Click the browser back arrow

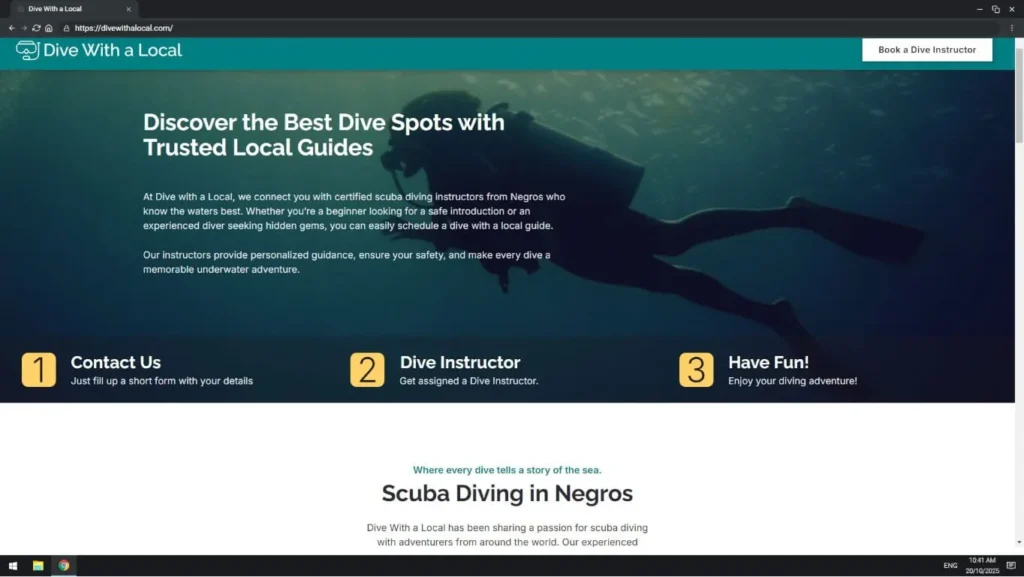[x=11, y=28]
